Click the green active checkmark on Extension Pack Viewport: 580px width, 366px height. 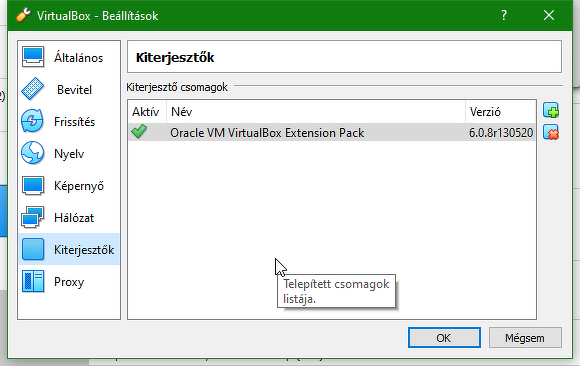[139, 132]
